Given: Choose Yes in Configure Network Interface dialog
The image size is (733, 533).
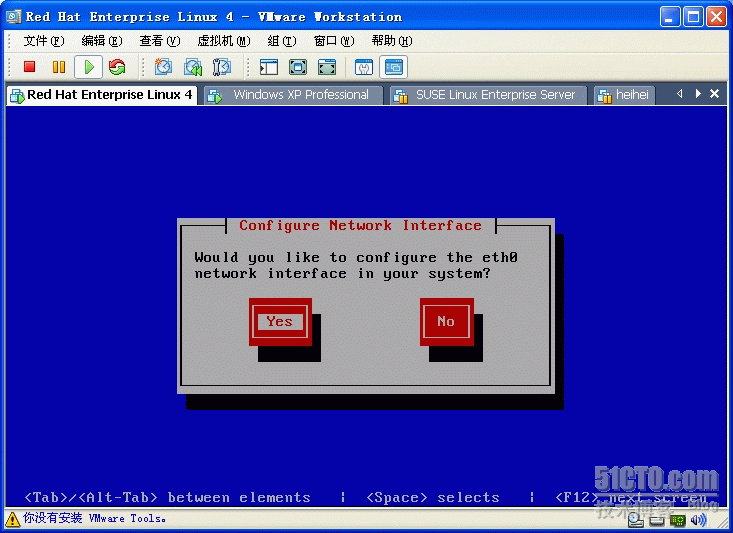Looking at the screenshot, I should coord(280,321).
